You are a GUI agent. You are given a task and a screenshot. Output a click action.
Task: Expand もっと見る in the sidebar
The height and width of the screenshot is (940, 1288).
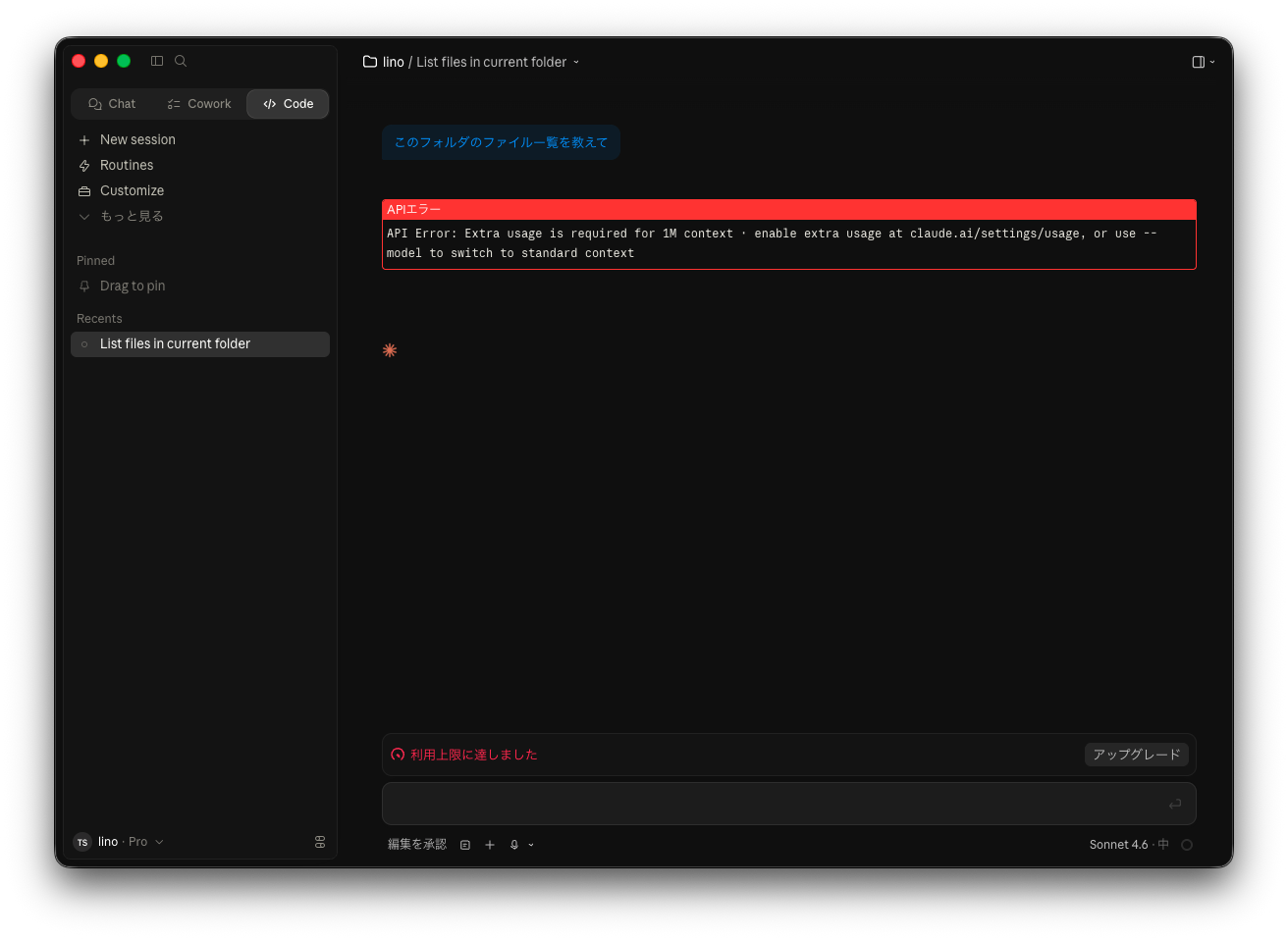pos(200,217)
